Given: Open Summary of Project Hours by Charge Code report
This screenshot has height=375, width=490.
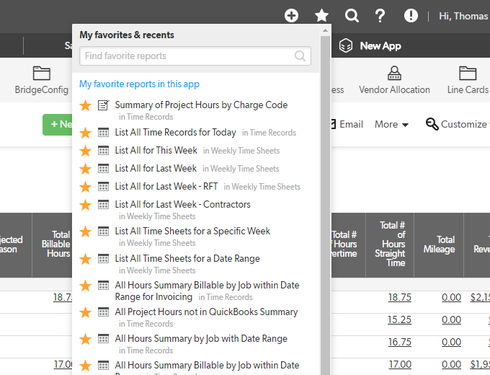Looking at the screenshot, I should pyautogui.click(x=201, y=105).
